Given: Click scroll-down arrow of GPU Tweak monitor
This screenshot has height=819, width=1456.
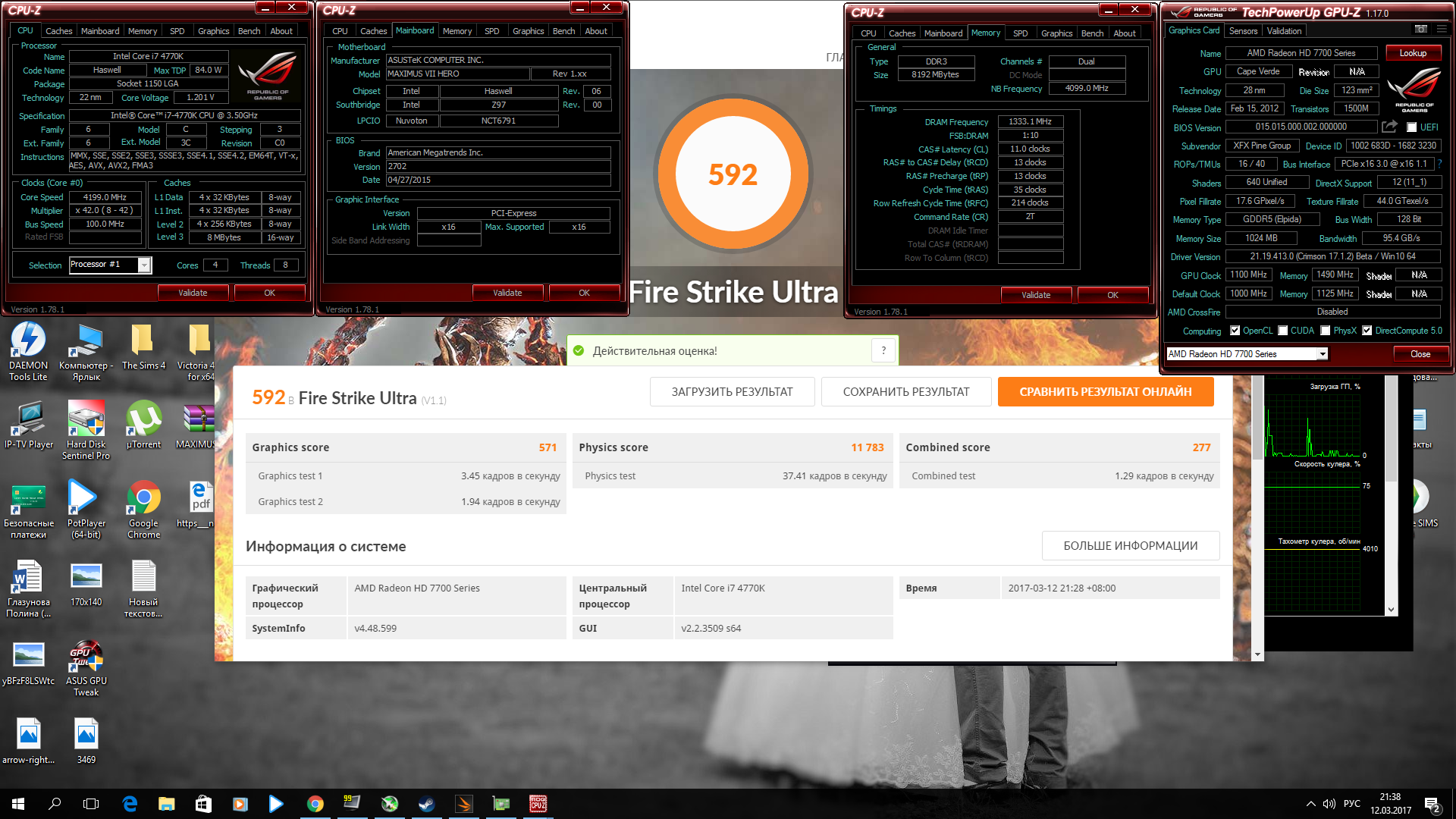Looking at the screenshot, I should tap(1391, 609).
